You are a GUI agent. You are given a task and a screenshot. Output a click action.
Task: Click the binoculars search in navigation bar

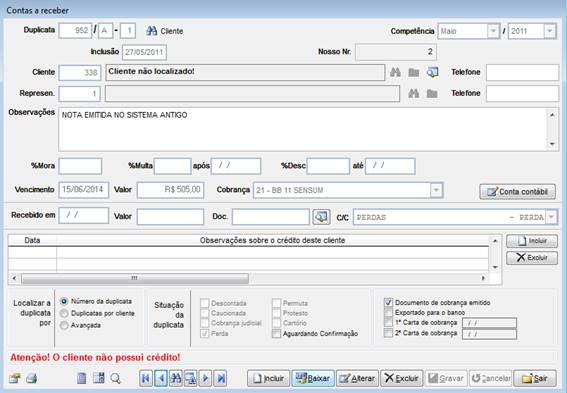coord(176,379)
